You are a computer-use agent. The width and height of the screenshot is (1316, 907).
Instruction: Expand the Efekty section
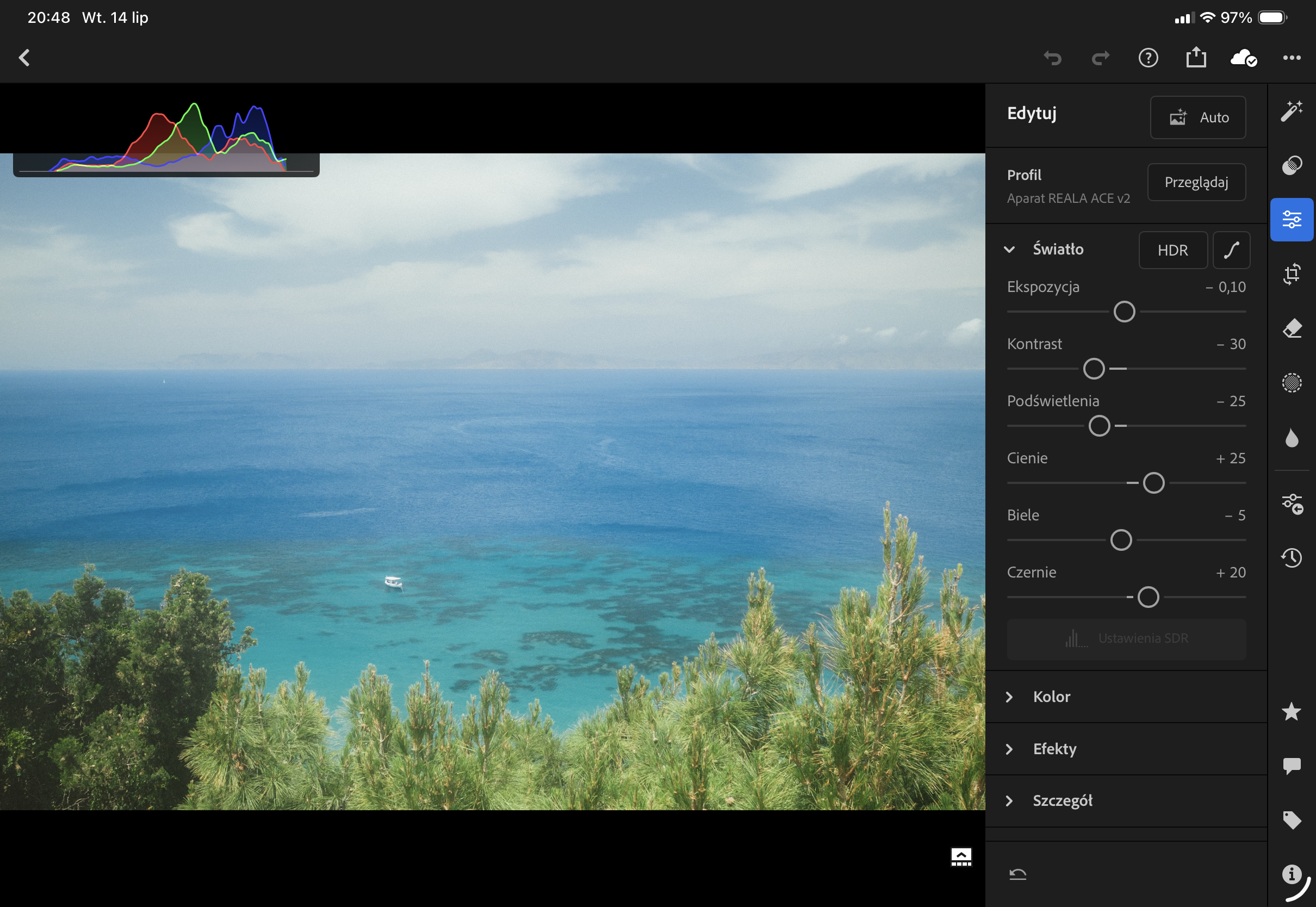click(1126, 749)
